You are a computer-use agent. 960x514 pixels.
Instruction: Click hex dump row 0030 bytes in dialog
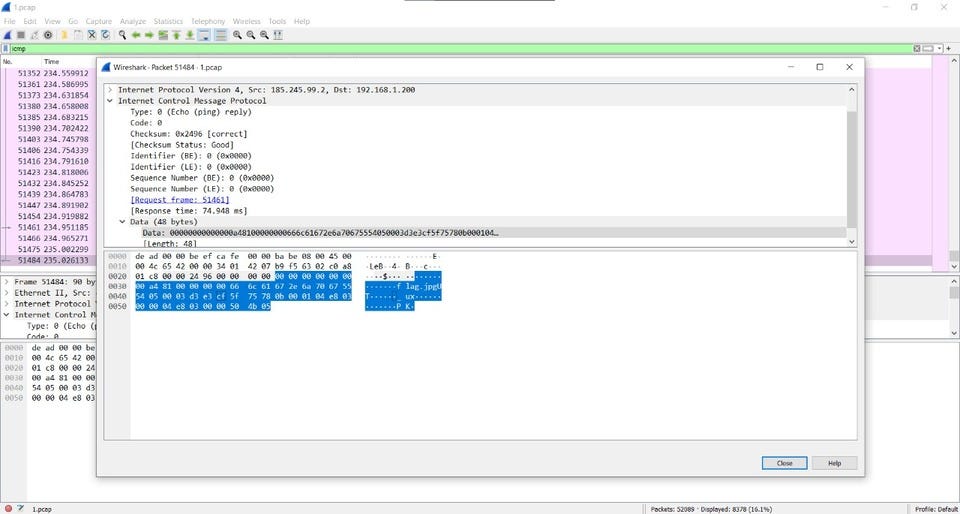(x=244, y=286)
